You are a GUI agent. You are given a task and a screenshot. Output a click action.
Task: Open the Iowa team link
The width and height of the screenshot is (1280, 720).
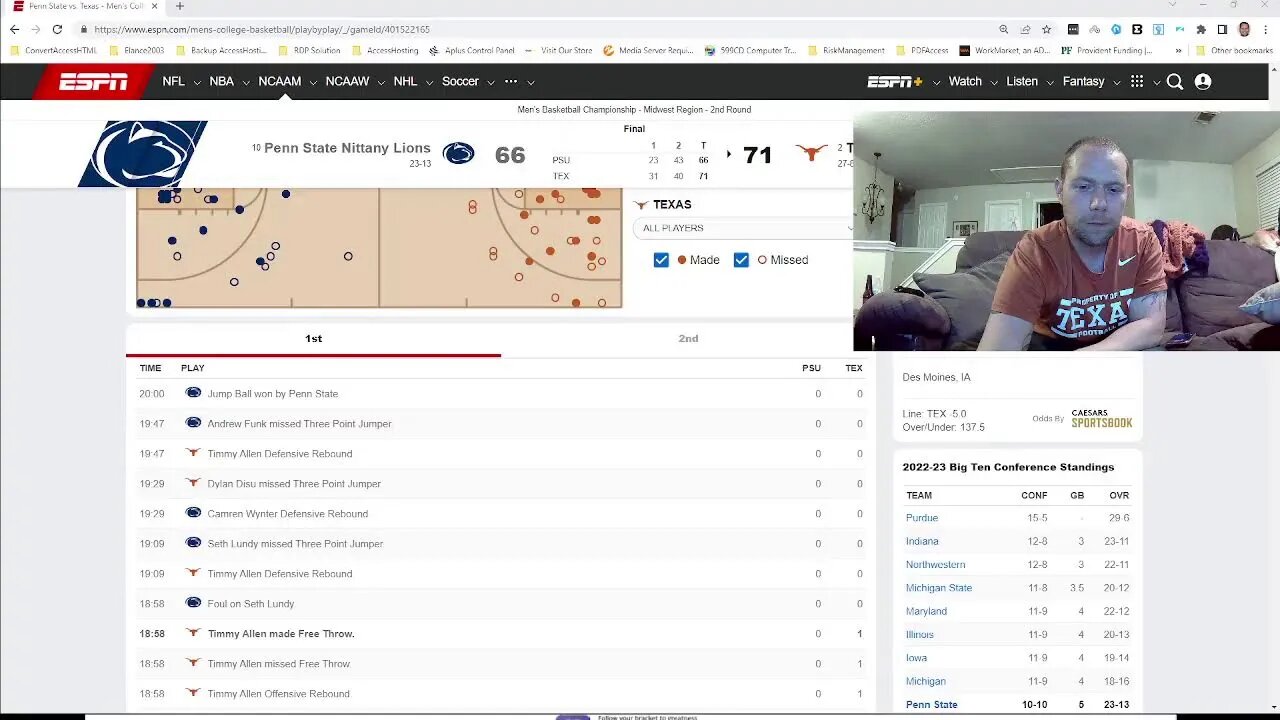click(x=916, y=658)
